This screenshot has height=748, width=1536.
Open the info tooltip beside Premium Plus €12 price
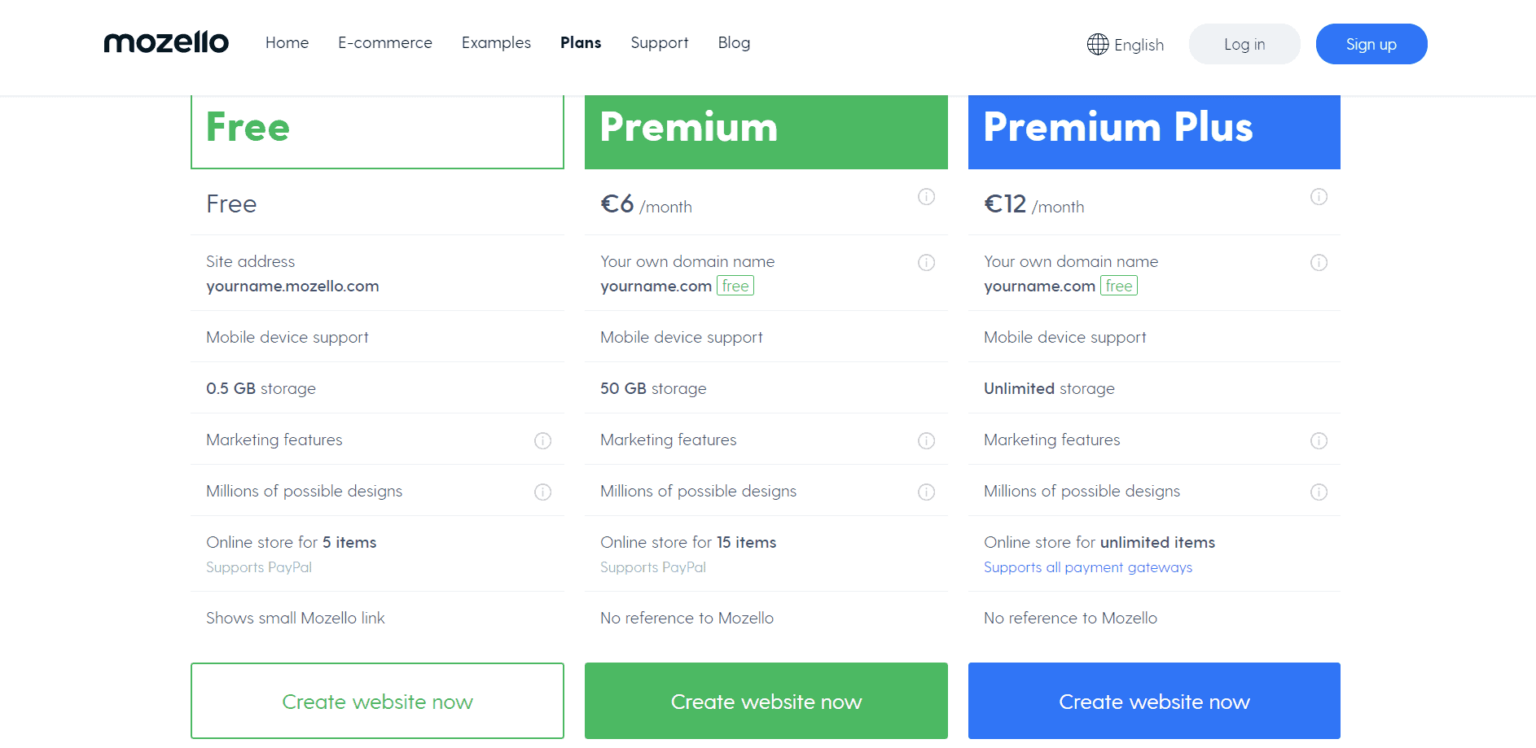[x=1319, y=197]
